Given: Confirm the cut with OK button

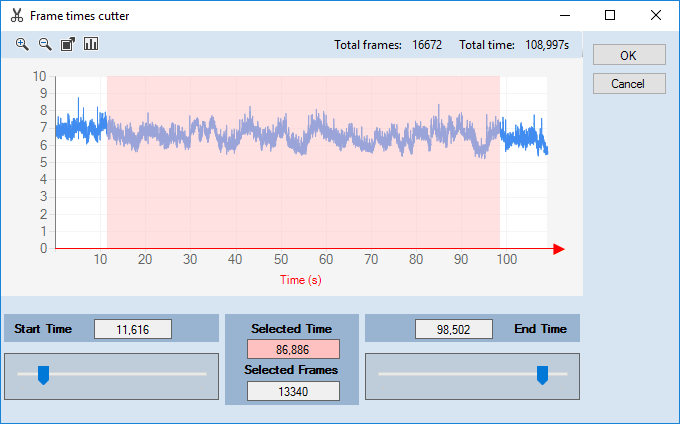Looking at the screenshot, I should pyautogui.click(x=629, y=55).
